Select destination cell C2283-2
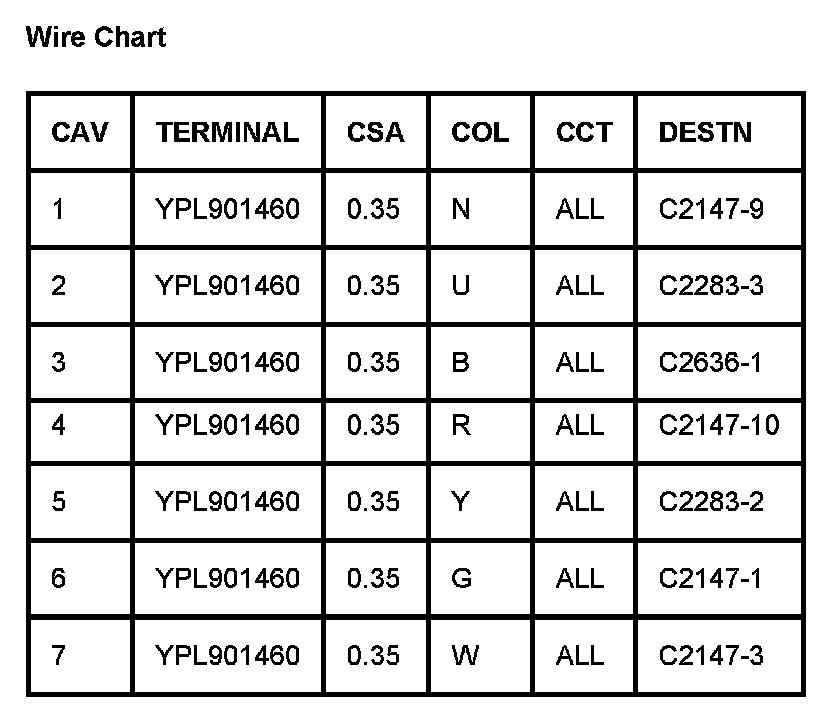 point(711,501)
